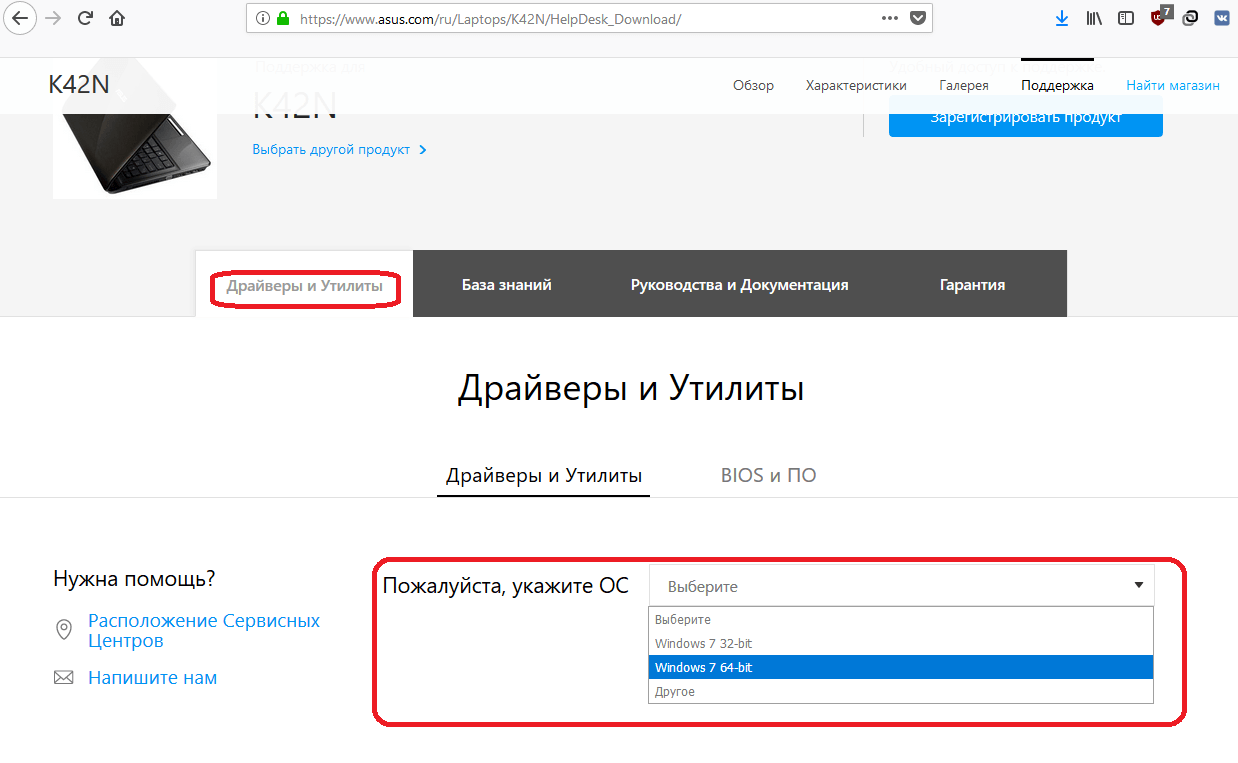Open the Firefox downloads arrow icon
Image resolution: width=1238 pixels, height=763 pixels.
tap(1061, 18)
